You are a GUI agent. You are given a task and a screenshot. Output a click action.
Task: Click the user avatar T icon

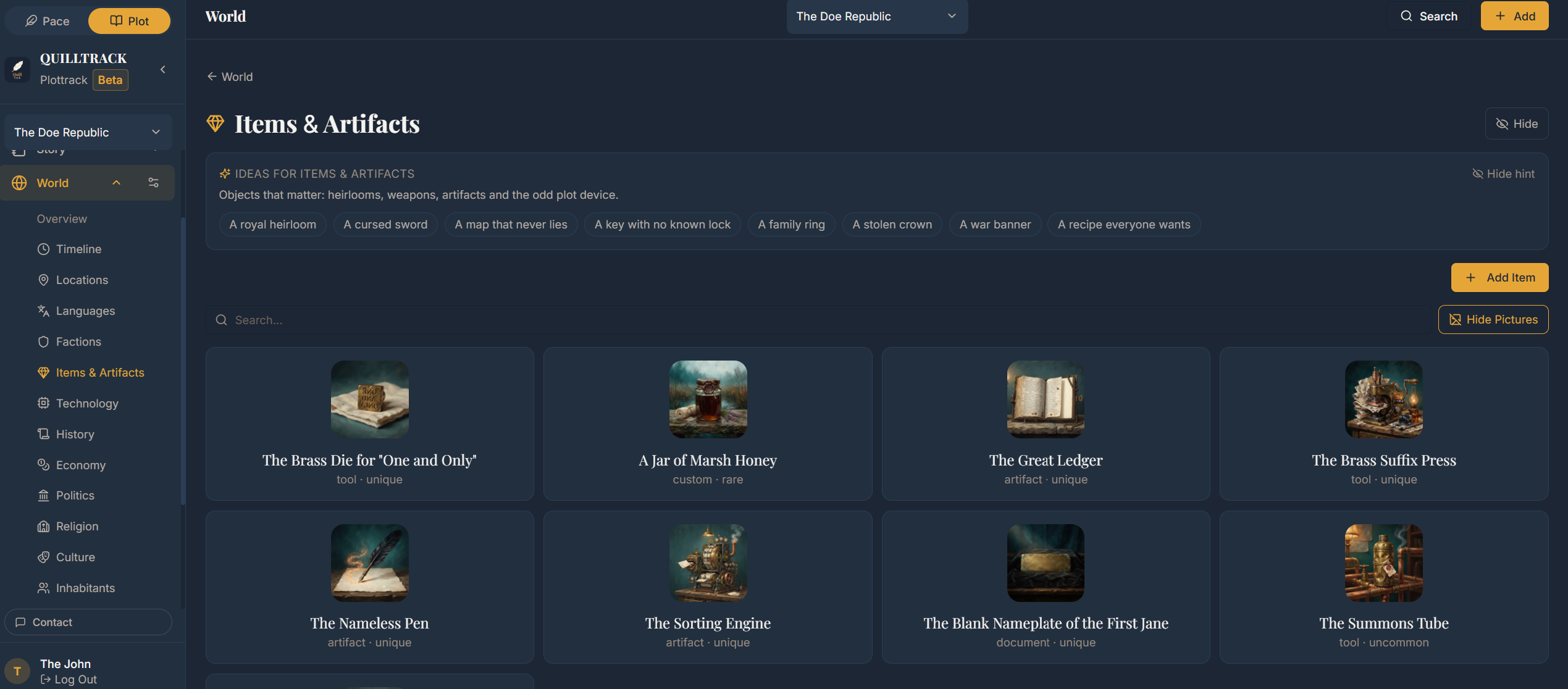point(17,670)
